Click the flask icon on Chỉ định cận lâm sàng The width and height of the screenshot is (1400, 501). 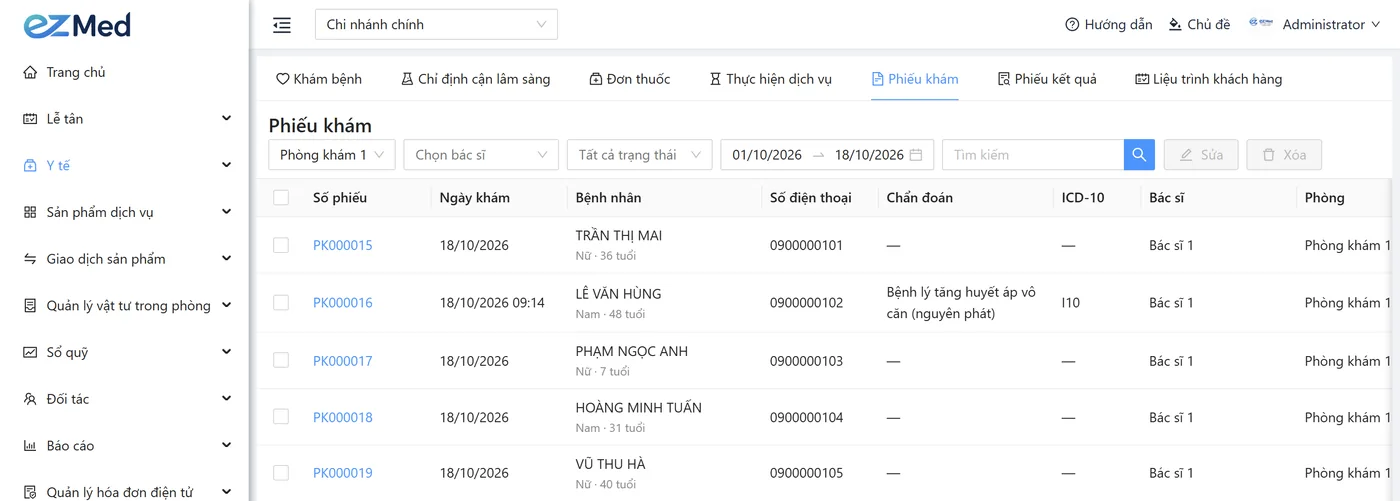pos(407,79)
